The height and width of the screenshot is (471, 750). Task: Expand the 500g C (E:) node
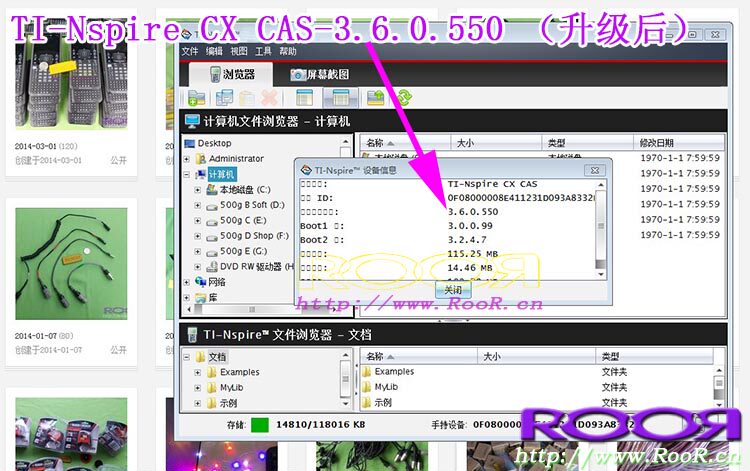[198, 220]
